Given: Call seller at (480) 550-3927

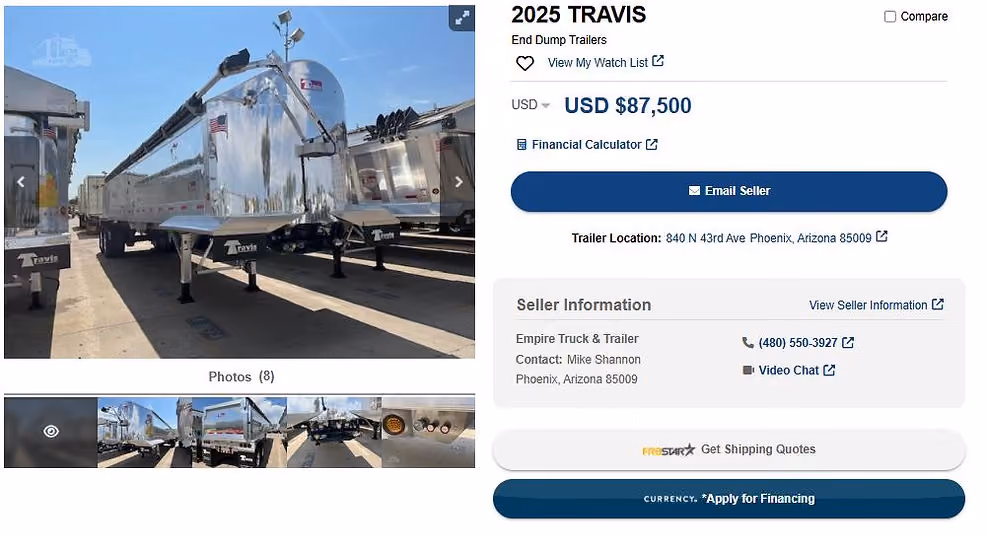Looking at the screenshot, I should [798, 342].
